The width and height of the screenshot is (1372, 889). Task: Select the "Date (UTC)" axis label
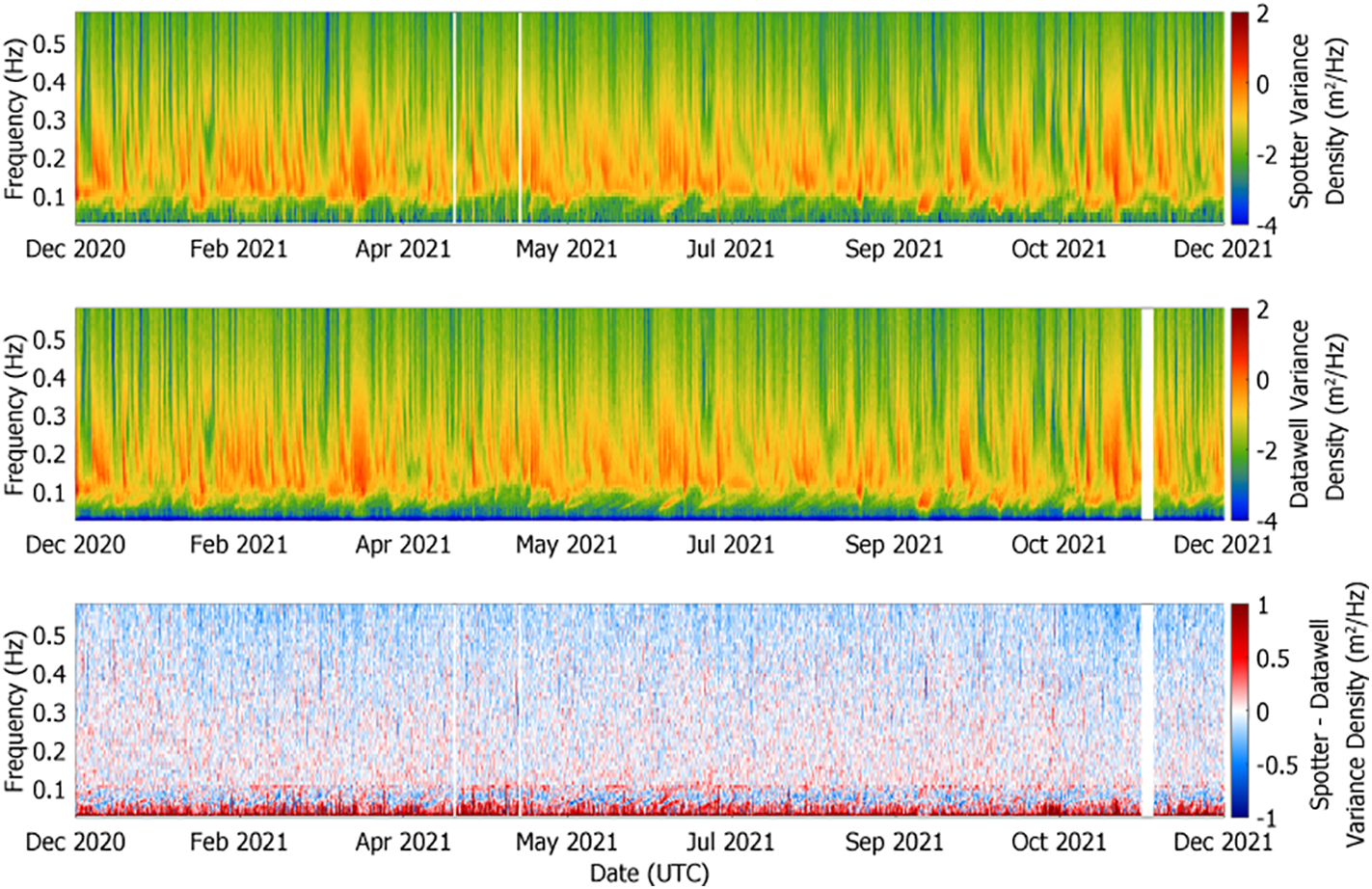tap(649, 874)
